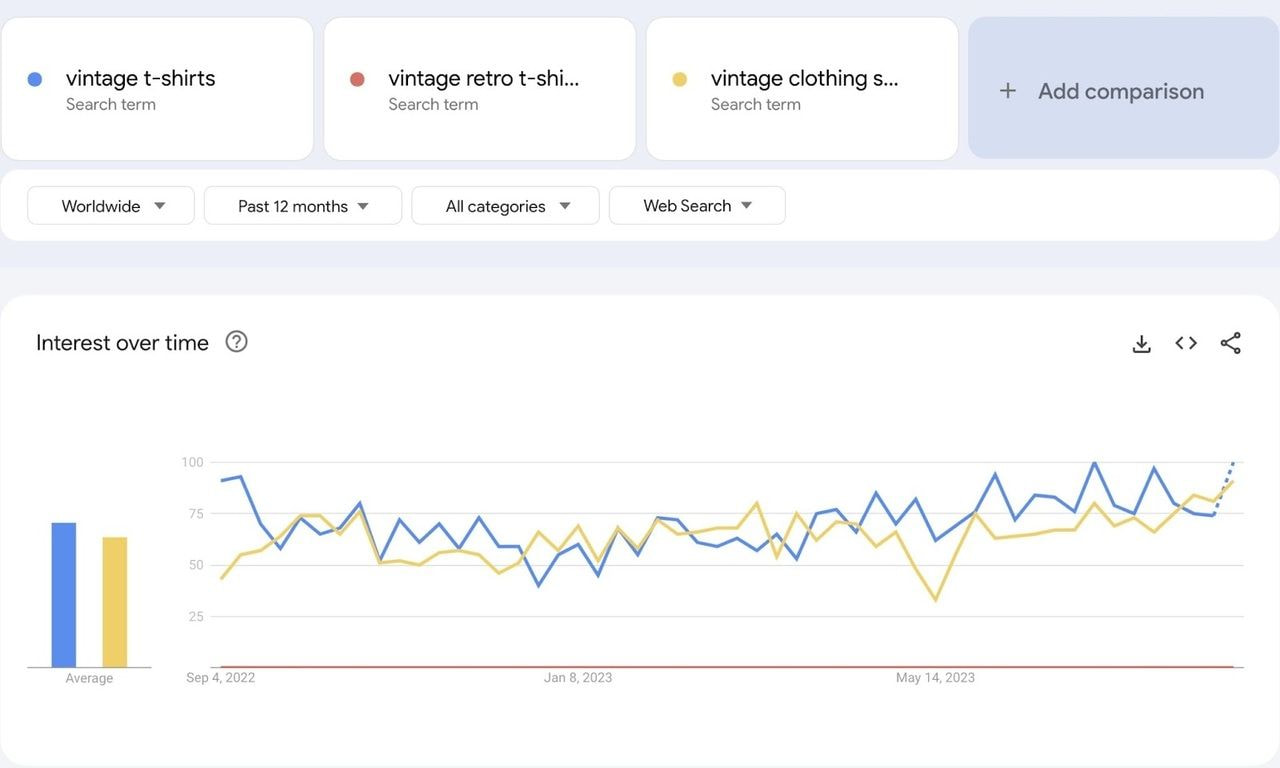The height and width of the screenshot is (768, 1280).
Task: Open the All categories dropdown
Action: [506, 206]
